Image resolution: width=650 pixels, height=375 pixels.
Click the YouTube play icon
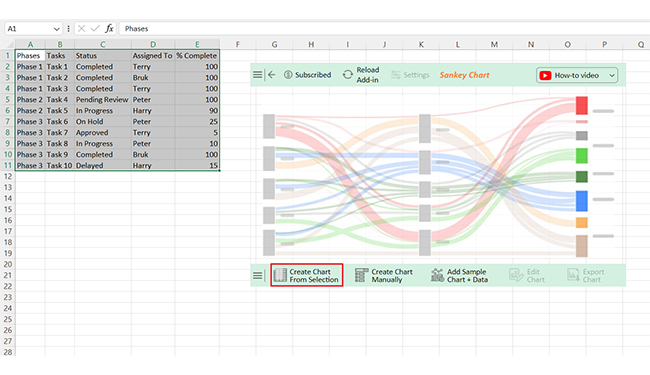coord(545,75)
